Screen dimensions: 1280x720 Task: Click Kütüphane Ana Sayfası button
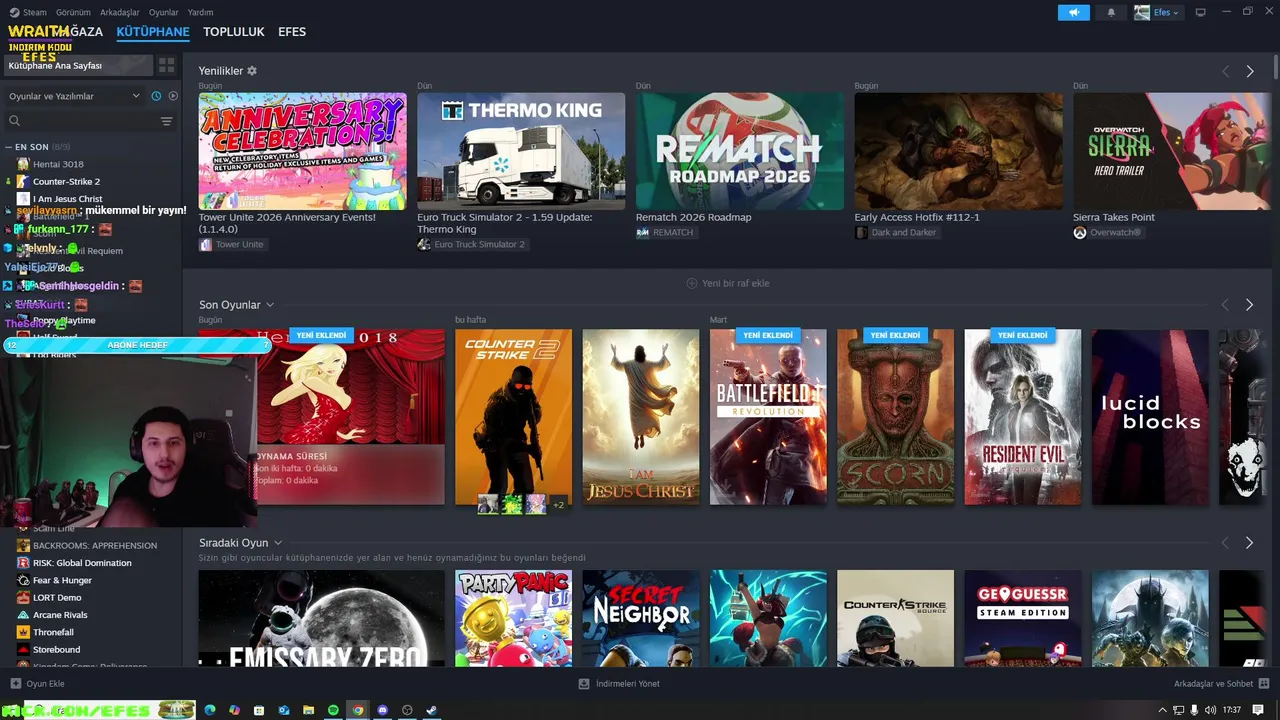pos(77,65)
